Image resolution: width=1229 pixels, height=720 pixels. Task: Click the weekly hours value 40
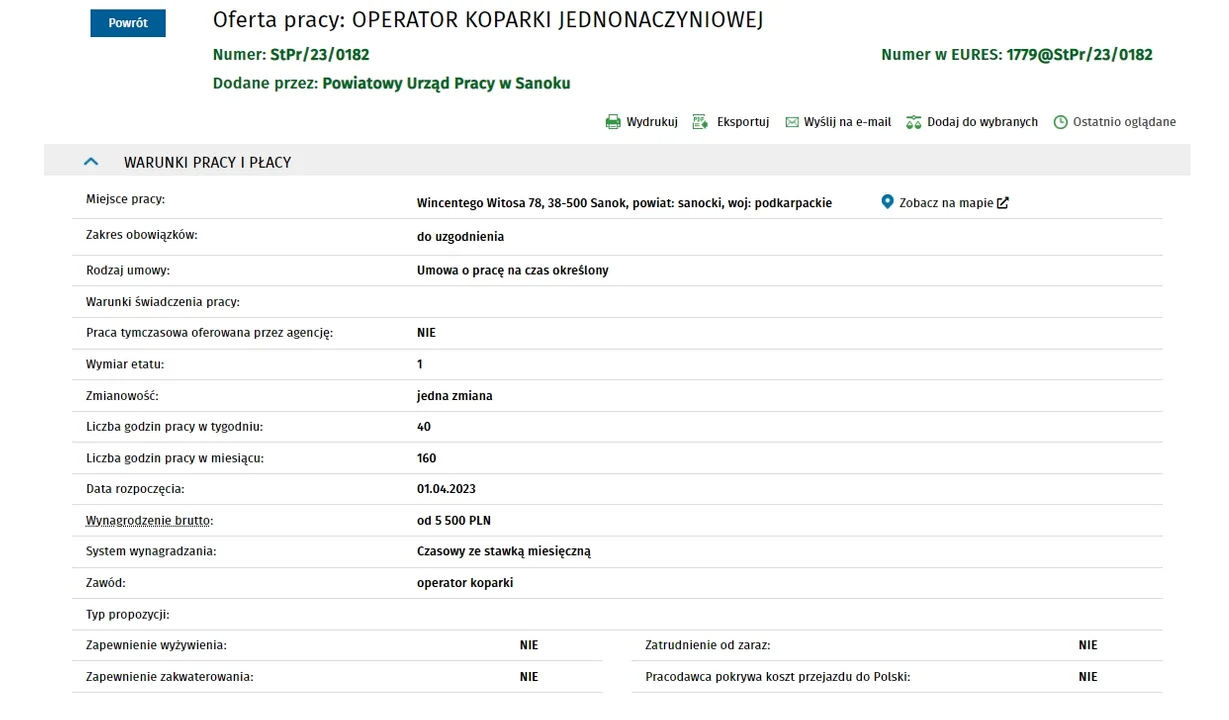[424, 427]
